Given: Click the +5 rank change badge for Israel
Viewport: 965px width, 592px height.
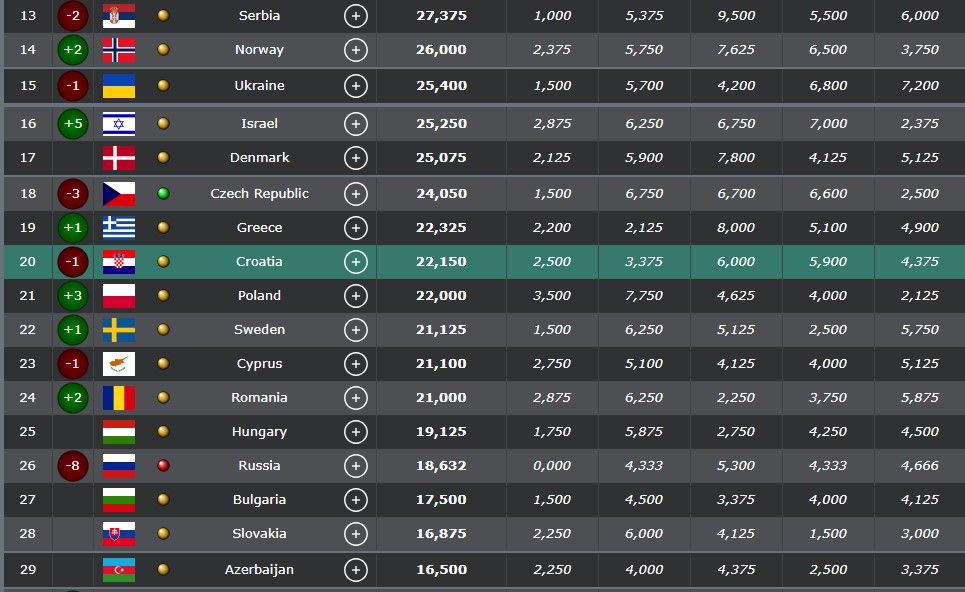Looking at the screenshot, I should point(73,124).
